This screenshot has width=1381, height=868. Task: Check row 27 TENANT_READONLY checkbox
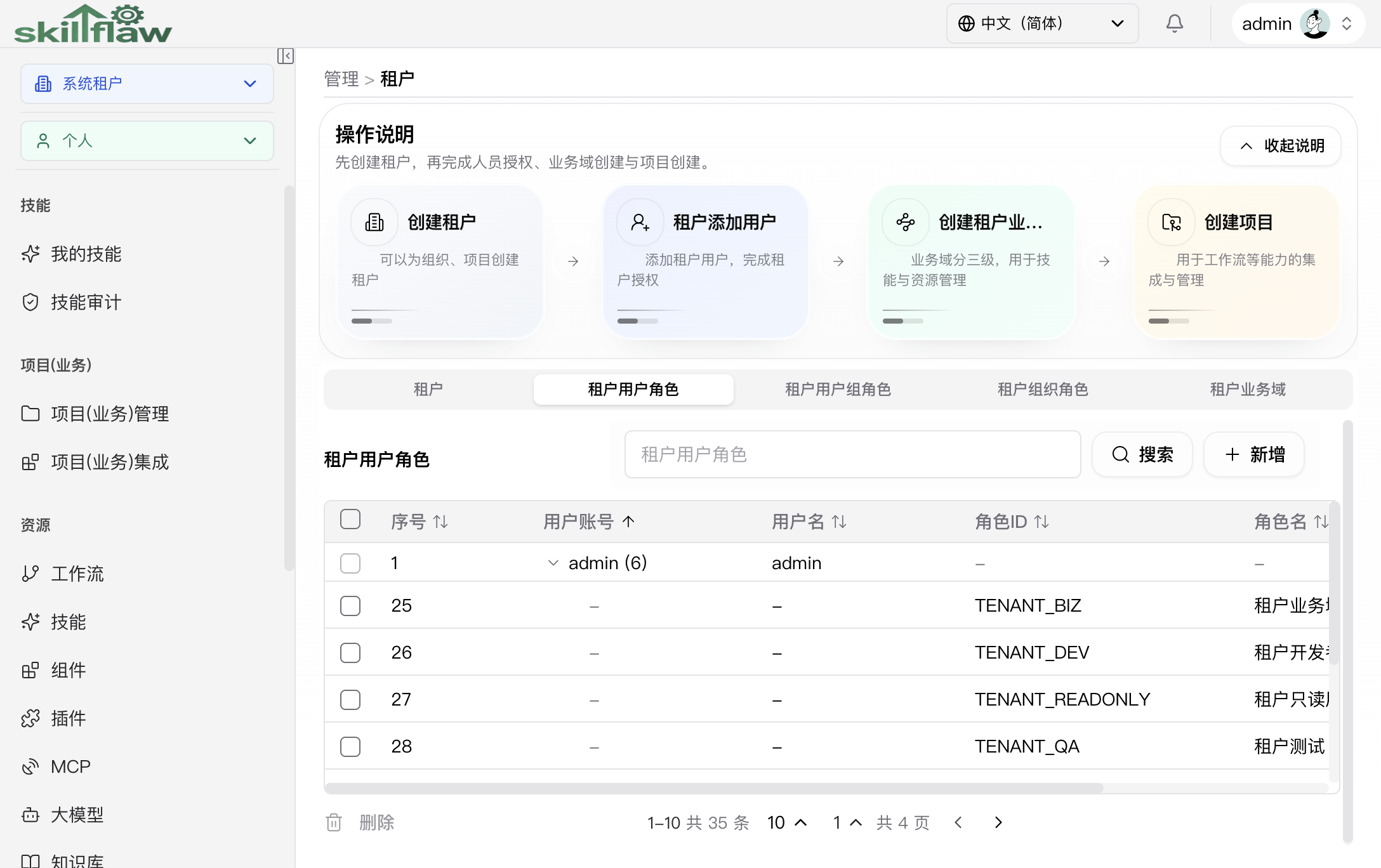tap(350, 699)
